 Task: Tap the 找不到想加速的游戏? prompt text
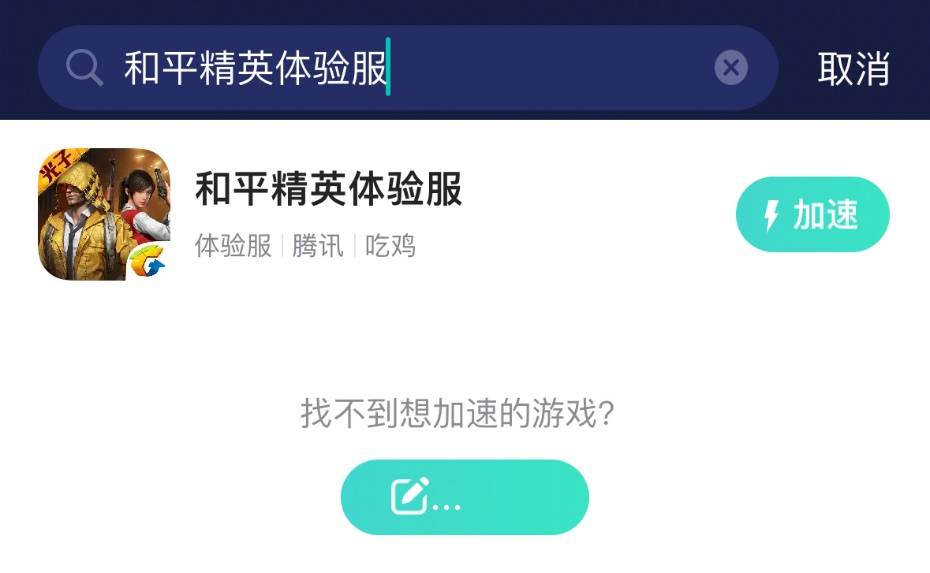tap(457, 413)
